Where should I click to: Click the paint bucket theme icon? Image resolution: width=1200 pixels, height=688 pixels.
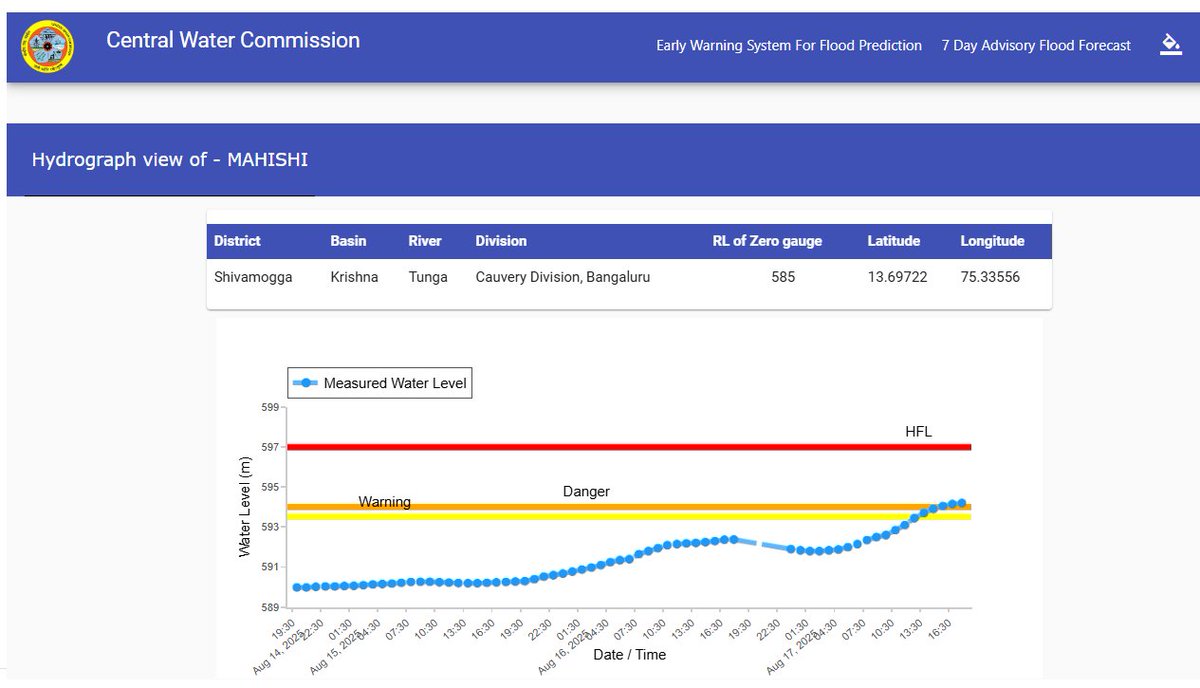(1170, 44)
